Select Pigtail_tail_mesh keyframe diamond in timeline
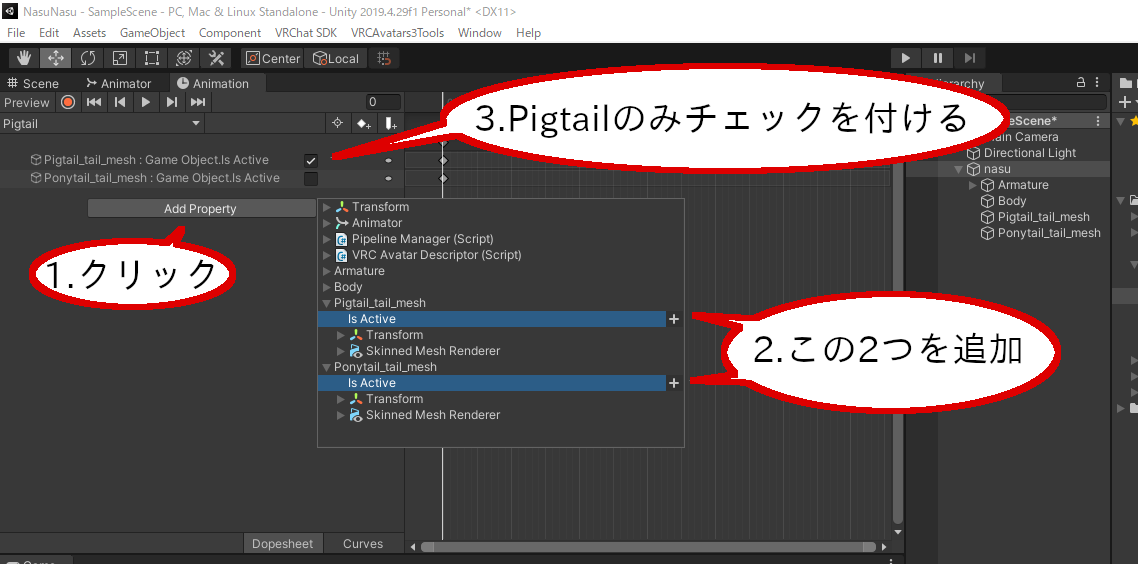1138x564 pixels. pyautogui.click(x=443, y=160)
